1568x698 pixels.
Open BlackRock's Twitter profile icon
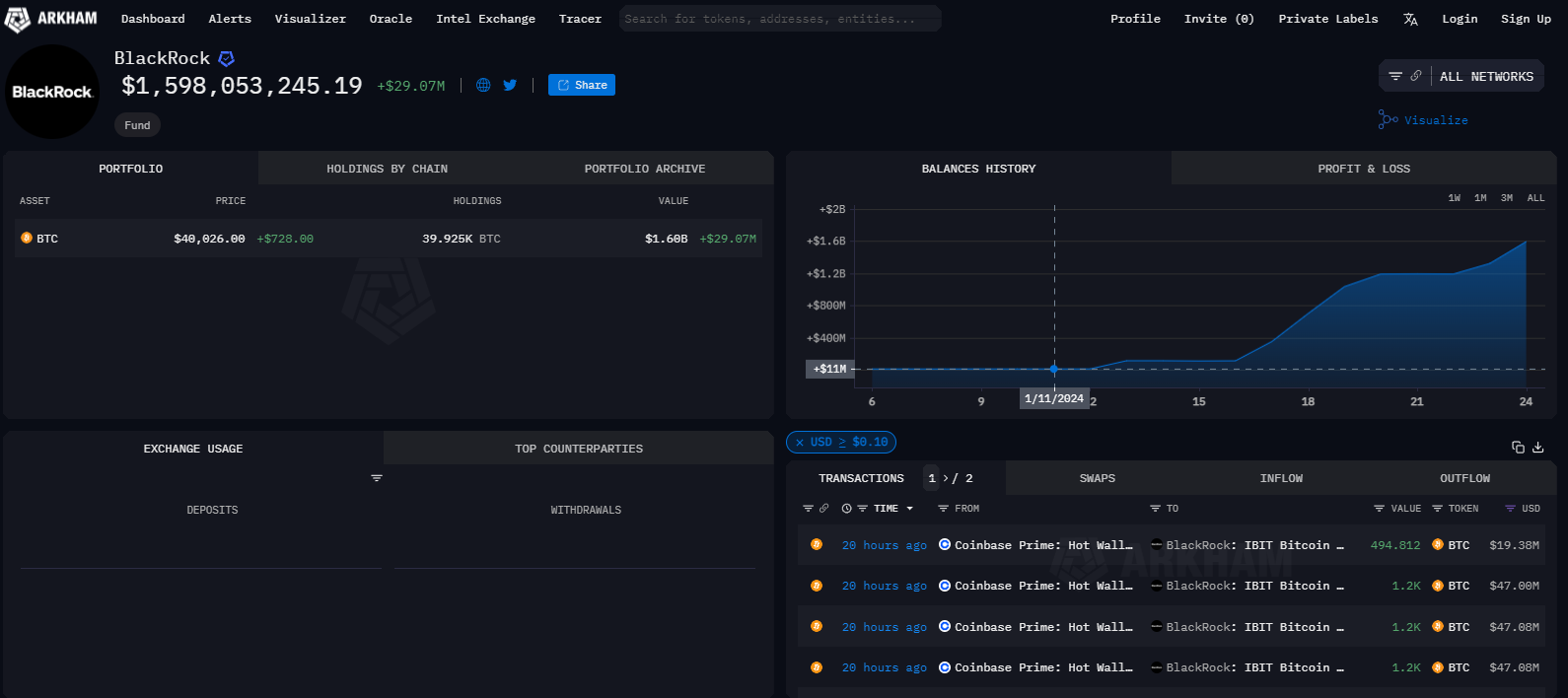click(x=510, y=85)
